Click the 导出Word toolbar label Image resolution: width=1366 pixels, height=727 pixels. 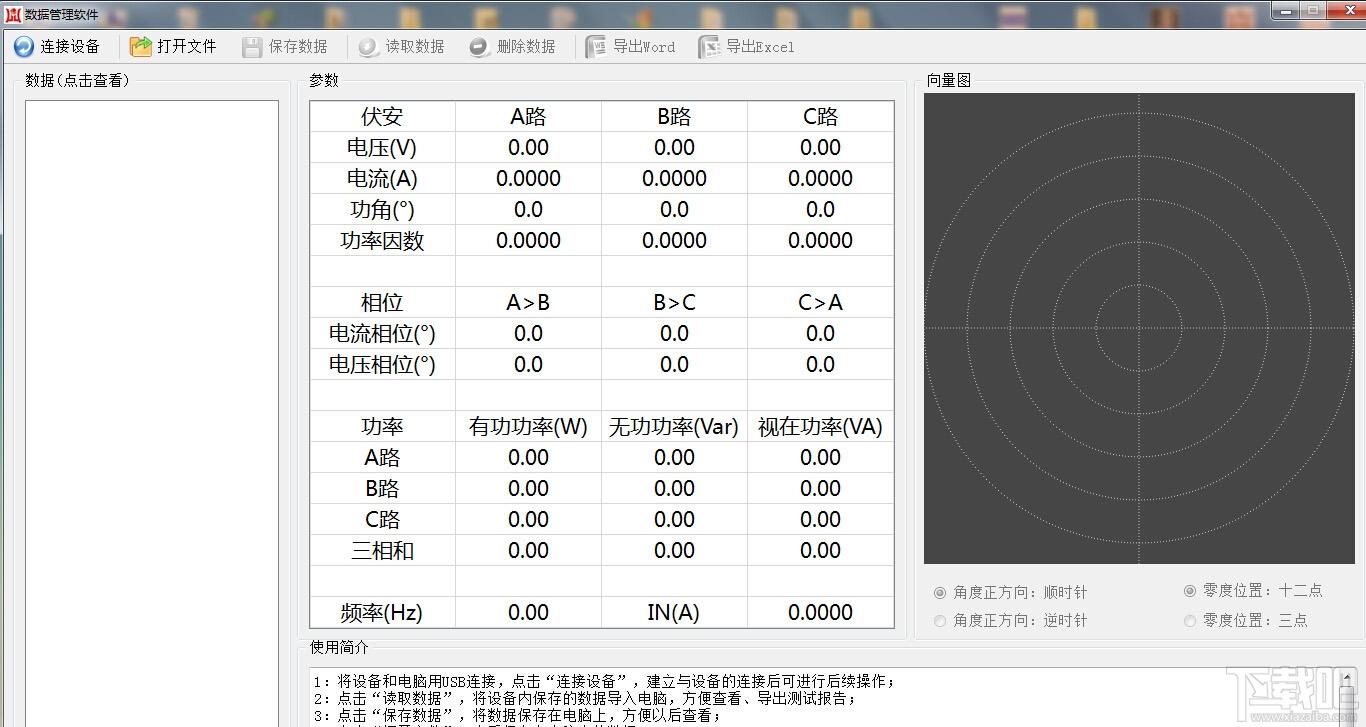coord(644,47)
